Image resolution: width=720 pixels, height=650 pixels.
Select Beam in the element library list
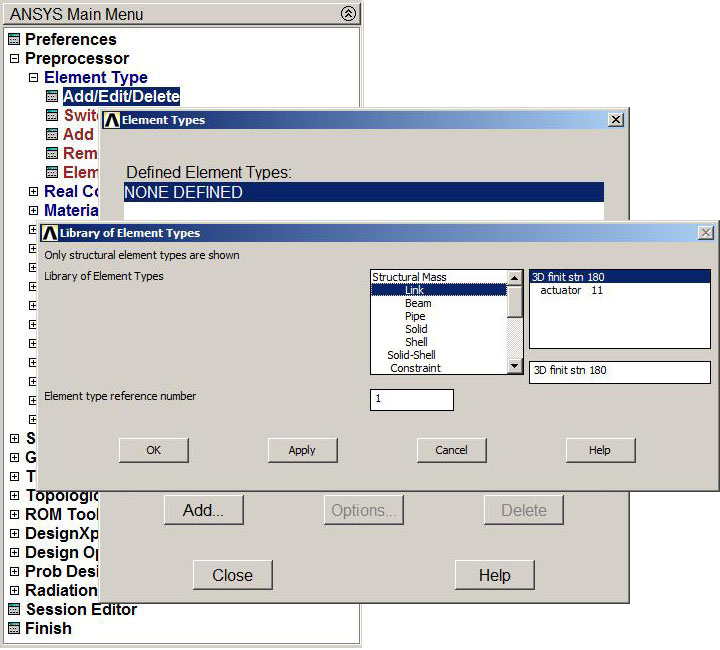click(418, 303)
